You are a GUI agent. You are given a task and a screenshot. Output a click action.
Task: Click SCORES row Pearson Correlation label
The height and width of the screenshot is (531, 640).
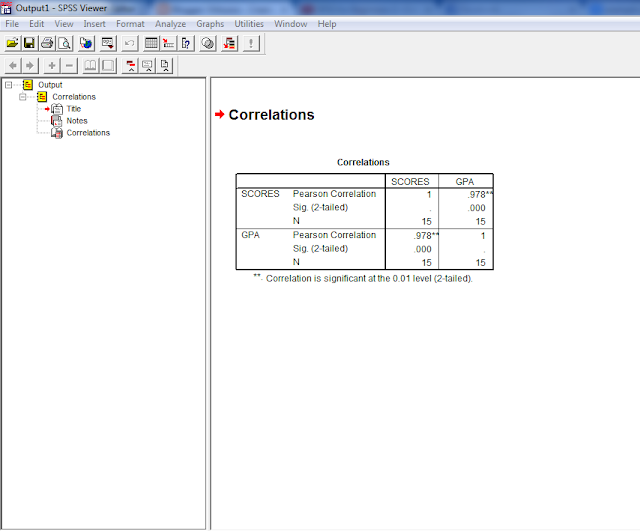tap(334, 194)
